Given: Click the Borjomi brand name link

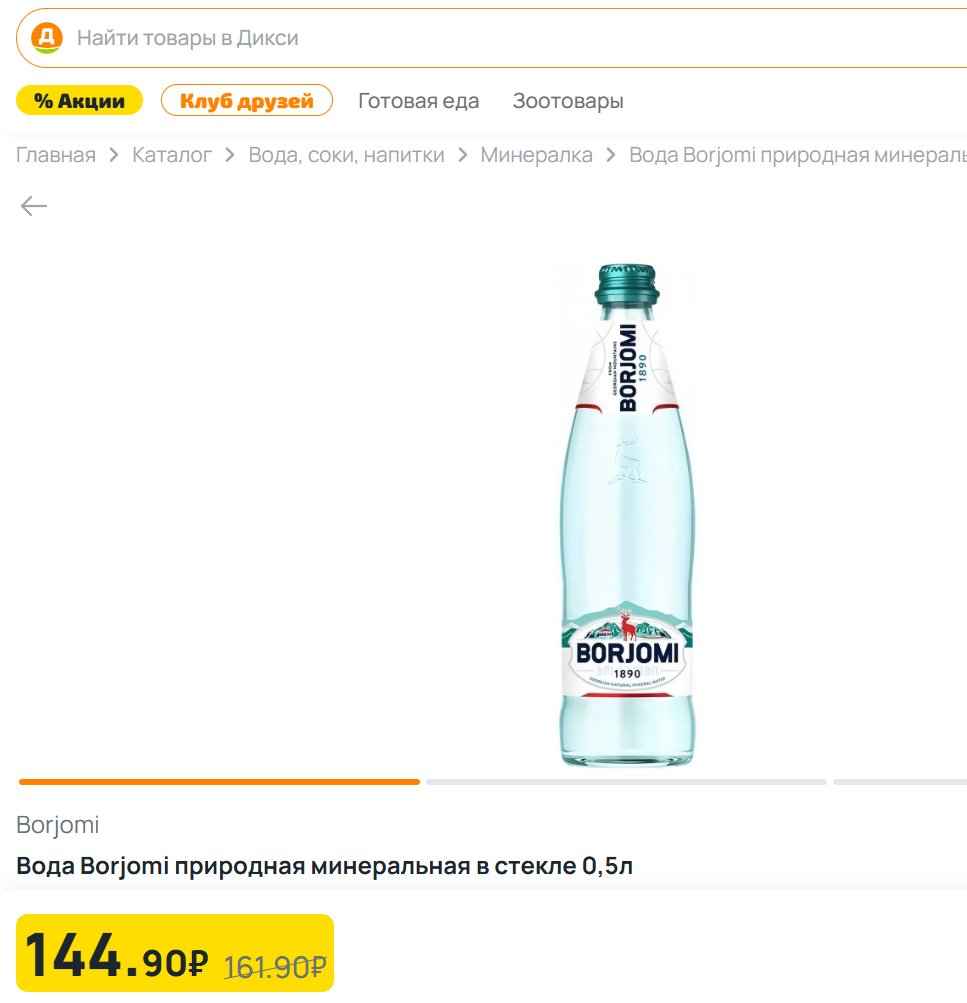Looking at the screenshot, I should point(58,825).
